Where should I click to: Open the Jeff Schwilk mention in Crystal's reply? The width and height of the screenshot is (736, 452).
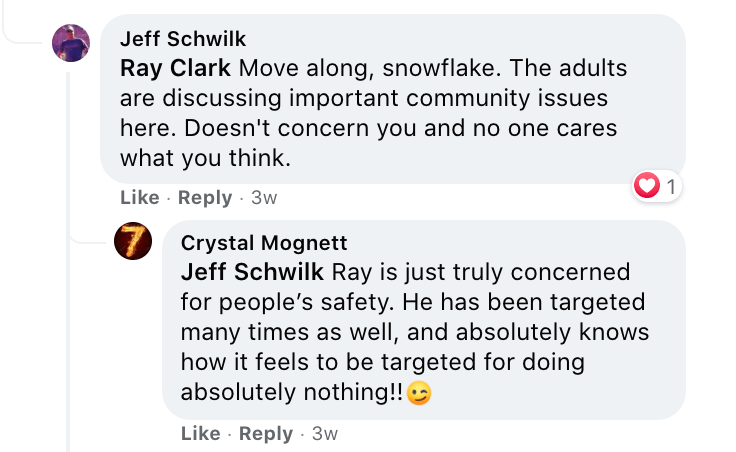point(252,273)
